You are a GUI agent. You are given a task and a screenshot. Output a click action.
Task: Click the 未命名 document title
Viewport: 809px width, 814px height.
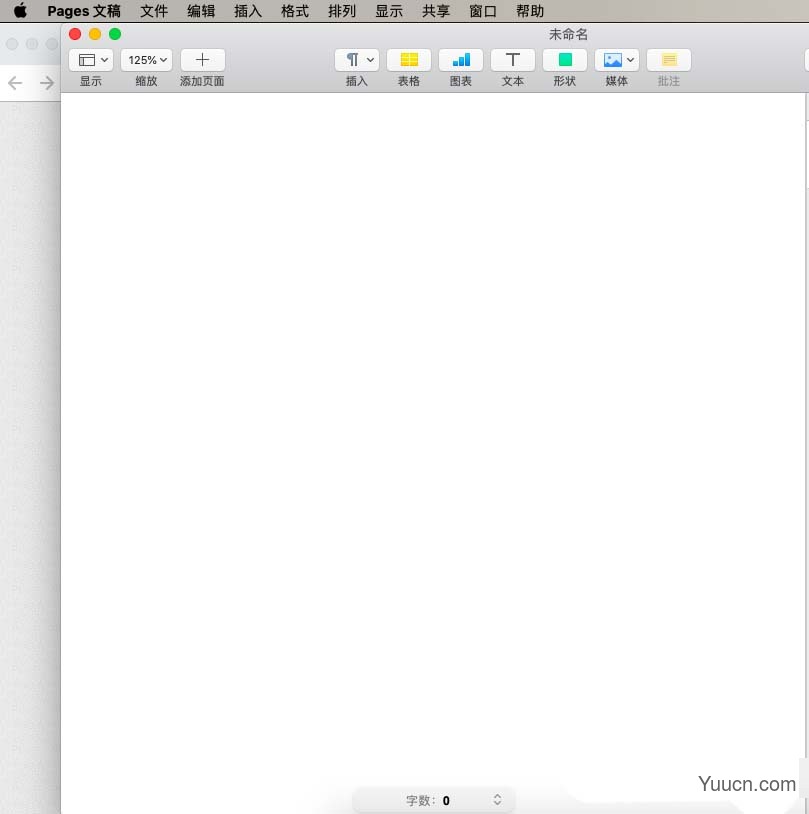568,34
